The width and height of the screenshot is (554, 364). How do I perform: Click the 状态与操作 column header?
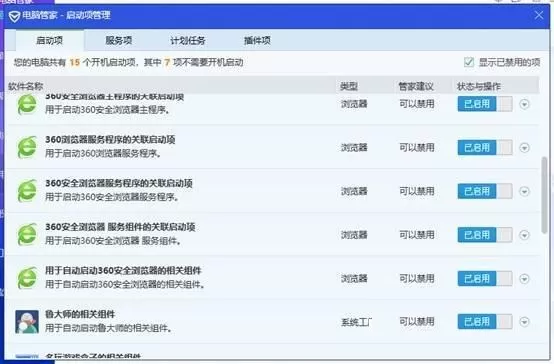point(479,86)
